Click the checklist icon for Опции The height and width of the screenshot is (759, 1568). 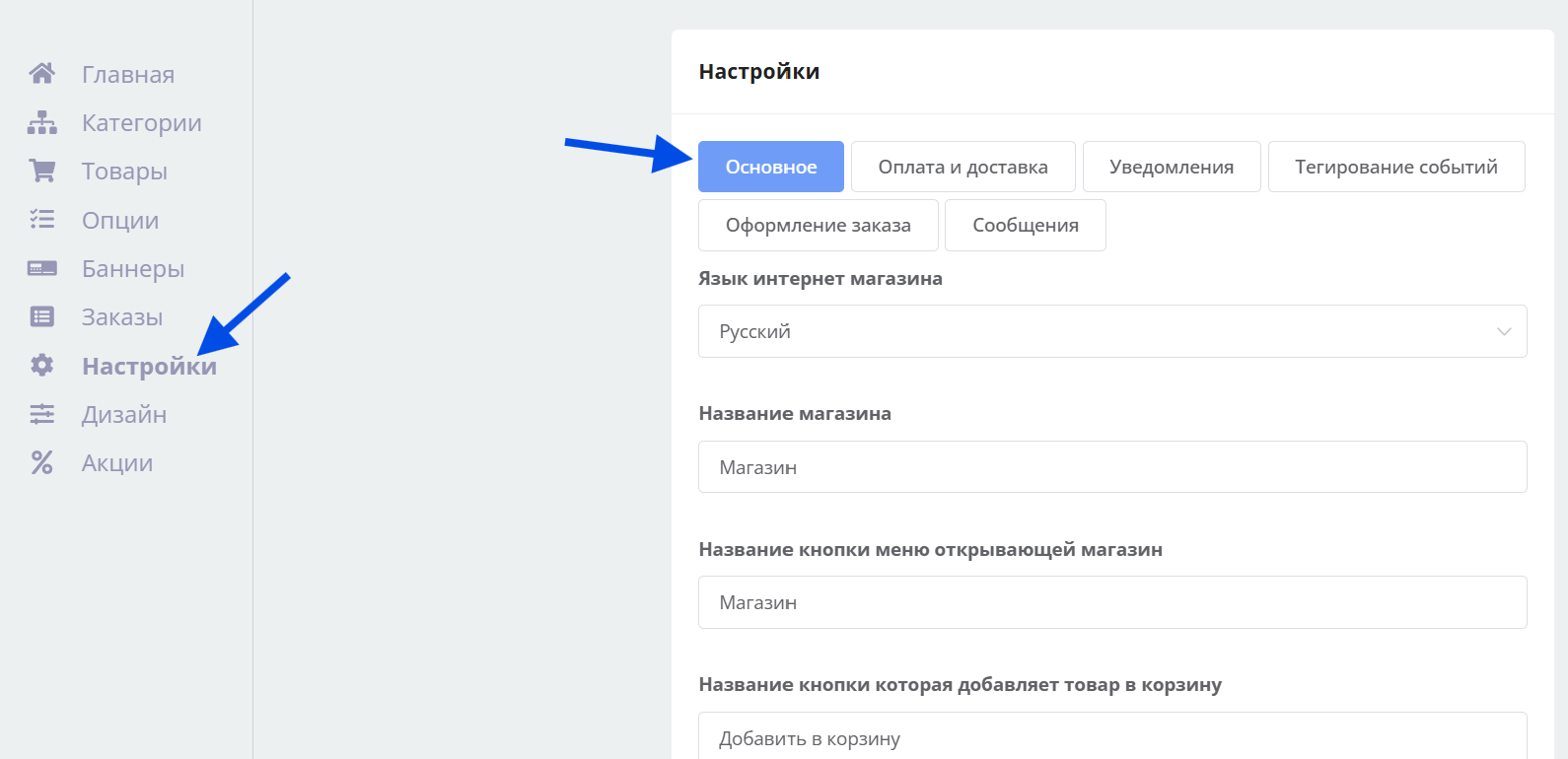[x=41, y=220]
